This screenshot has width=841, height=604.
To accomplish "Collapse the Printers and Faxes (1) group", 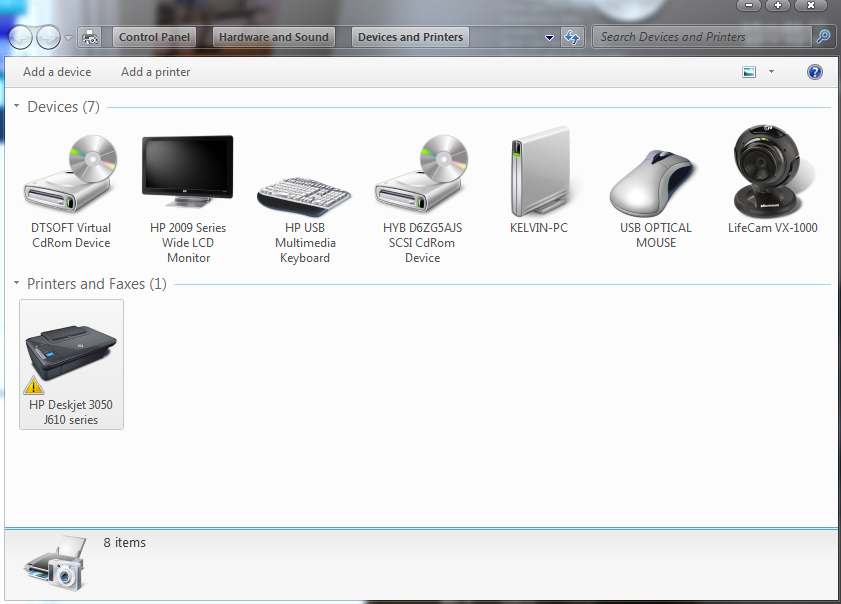I will [x=17, y=283].
